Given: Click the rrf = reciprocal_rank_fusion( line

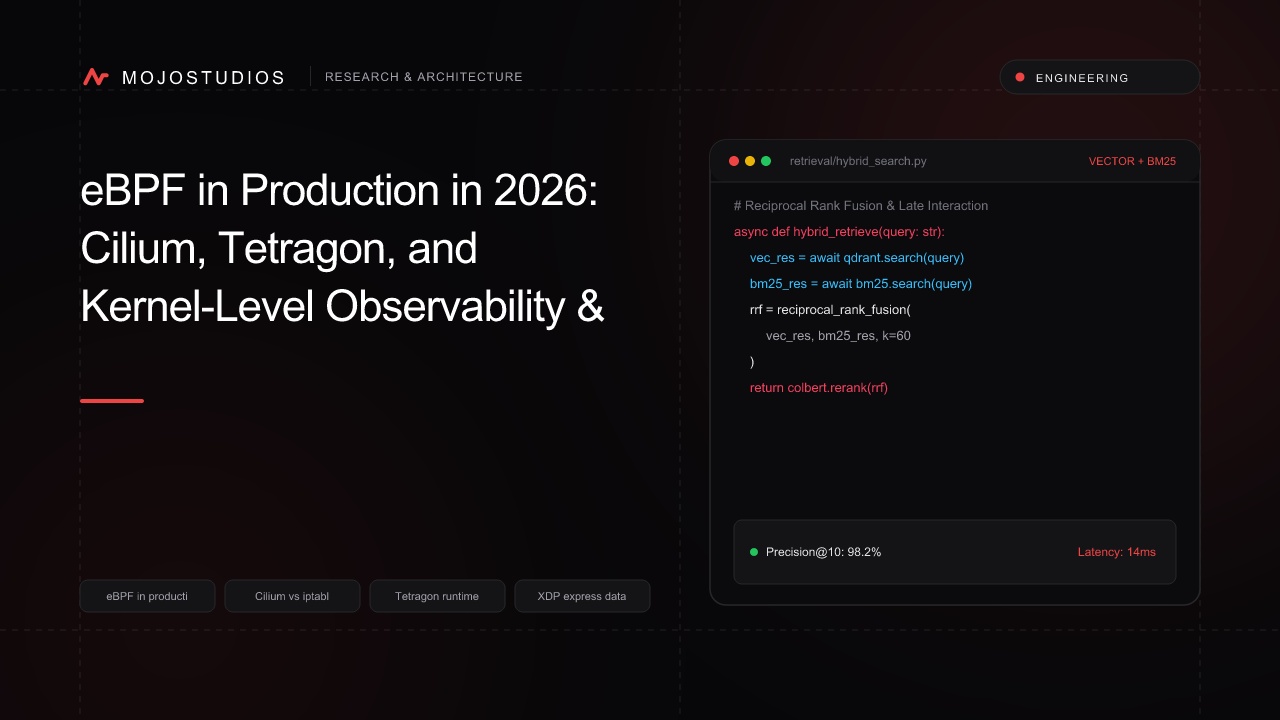Looking at the screenshot, I should point(830,309).
